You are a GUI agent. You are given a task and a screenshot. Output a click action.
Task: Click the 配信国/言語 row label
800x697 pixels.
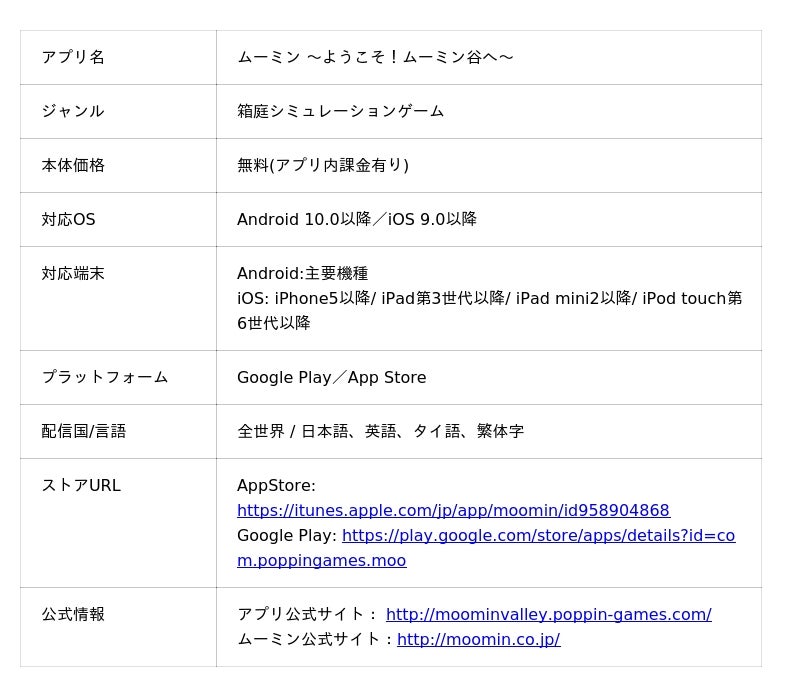(84, 431)
